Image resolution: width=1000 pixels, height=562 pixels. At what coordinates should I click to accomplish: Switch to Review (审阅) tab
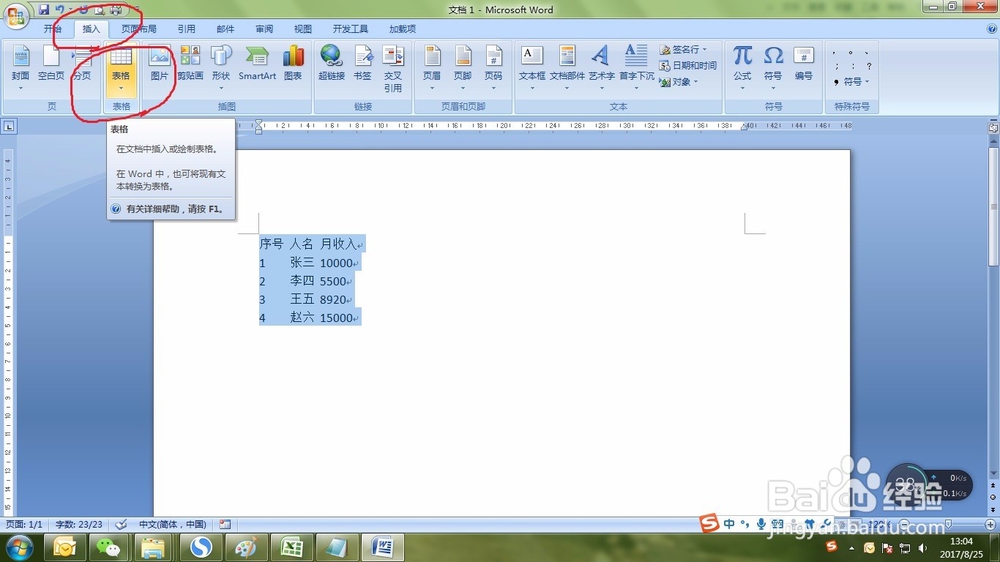[264, 29]
